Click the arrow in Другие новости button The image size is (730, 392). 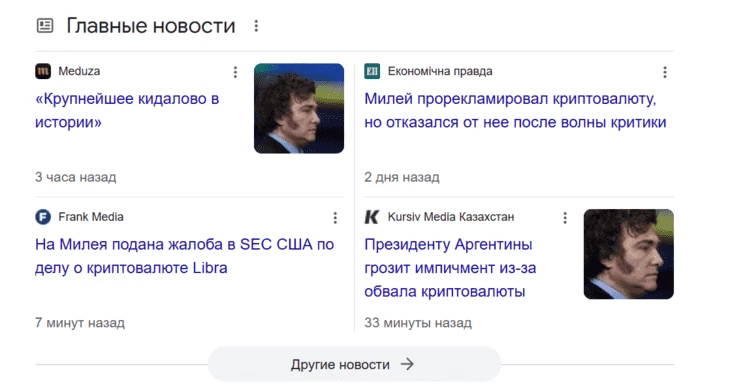pyautogui.click(x=407, y=364)
